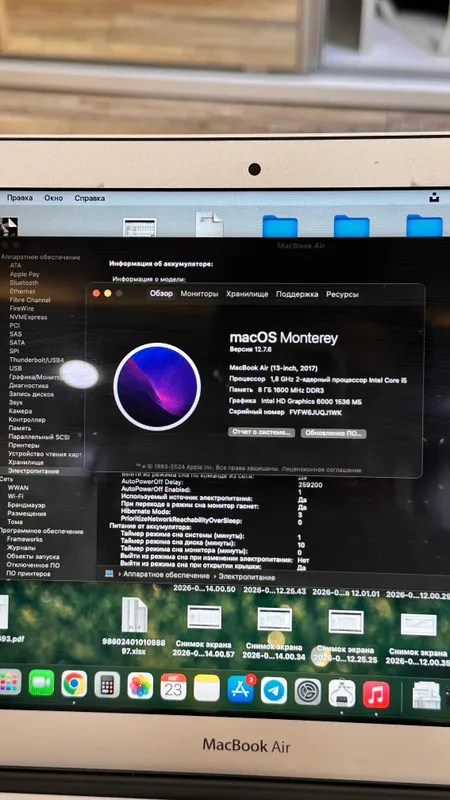Open the Правка menu
The height and width of the screenshot is (800, 450).
click(20, 198)
